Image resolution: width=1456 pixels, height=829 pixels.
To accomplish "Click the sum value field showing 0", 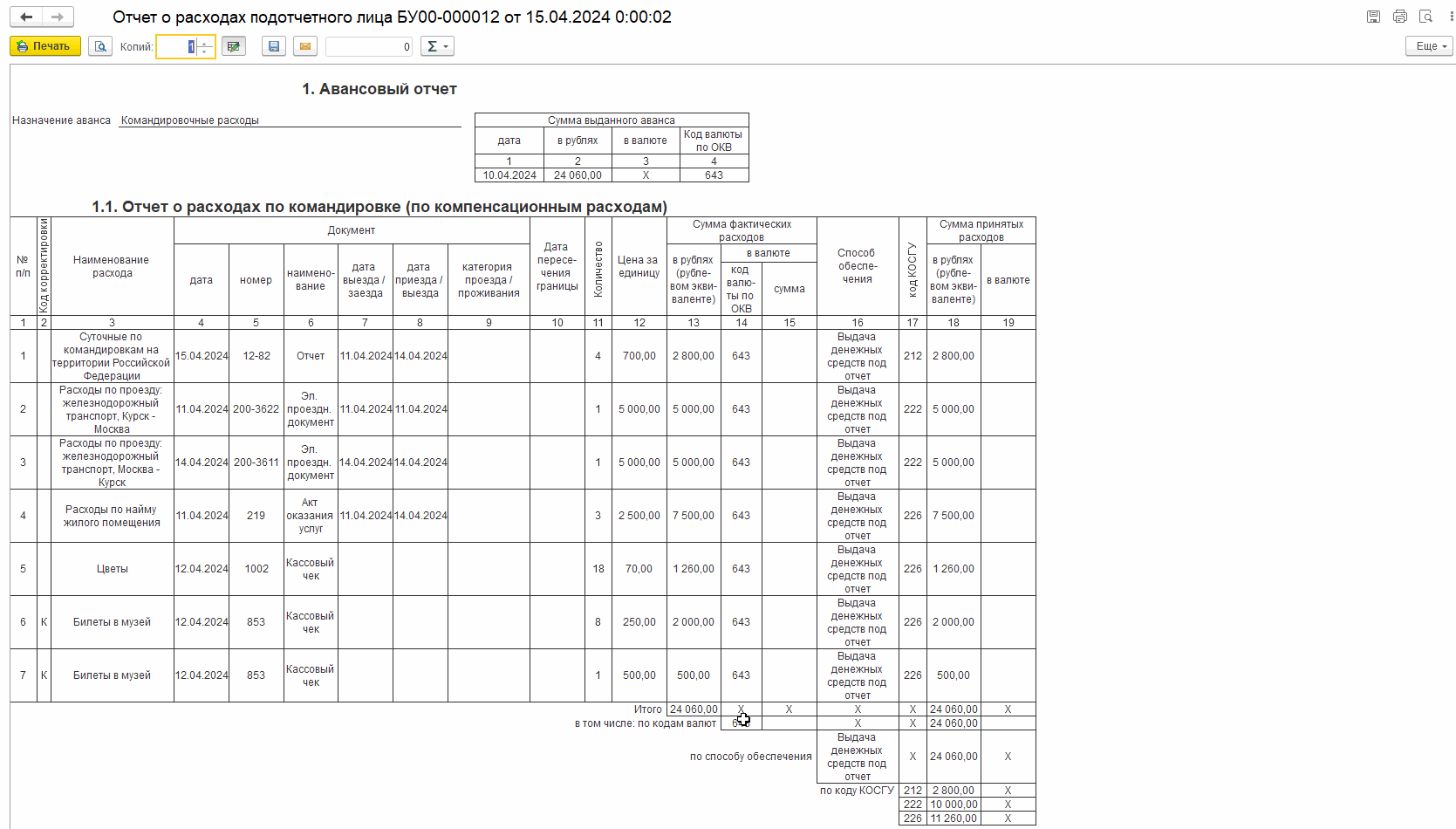I will (x=369, y=46).
